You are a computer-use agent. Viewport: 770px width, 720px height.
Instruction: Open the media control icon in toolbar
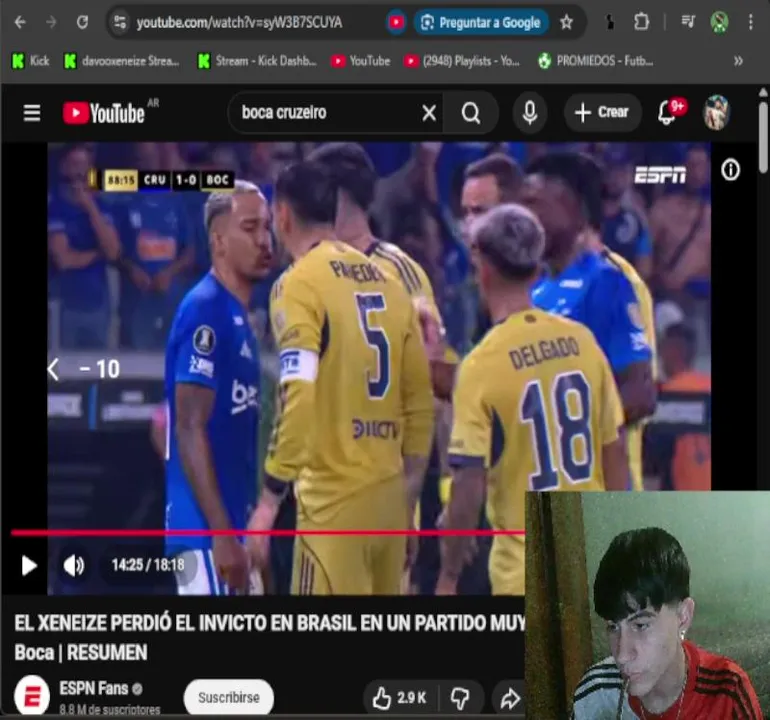[x=688, y=22]
